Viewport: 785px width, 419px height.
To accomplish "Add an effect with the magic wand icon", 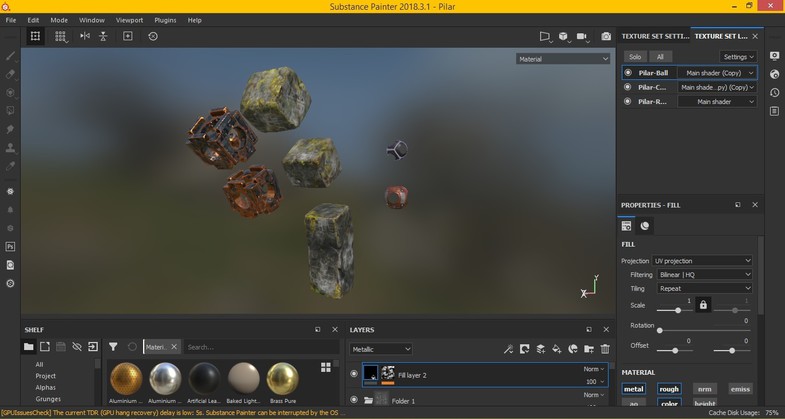I will click(x=508, y=349).
